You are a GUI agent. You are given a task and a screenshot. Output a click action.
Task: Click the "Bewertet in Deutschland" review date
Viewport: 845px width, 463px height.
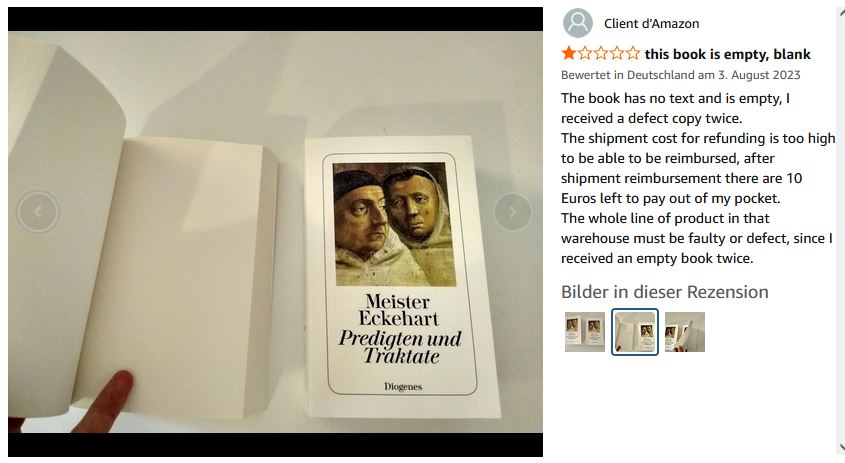[680, 75]
